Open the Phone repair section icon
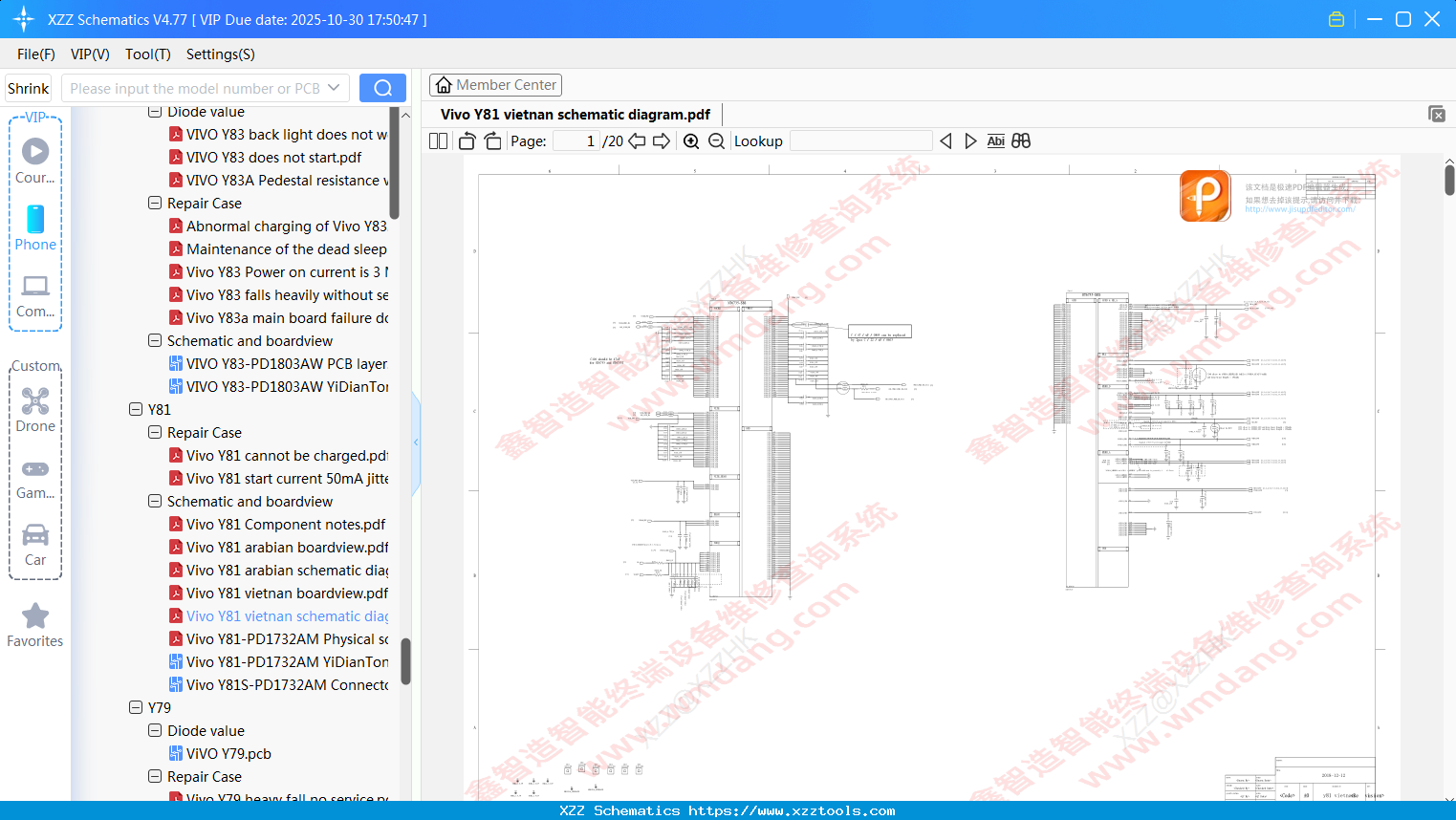Image resolution: width=1456 pixels, height=820 pixels. point(34,220)
